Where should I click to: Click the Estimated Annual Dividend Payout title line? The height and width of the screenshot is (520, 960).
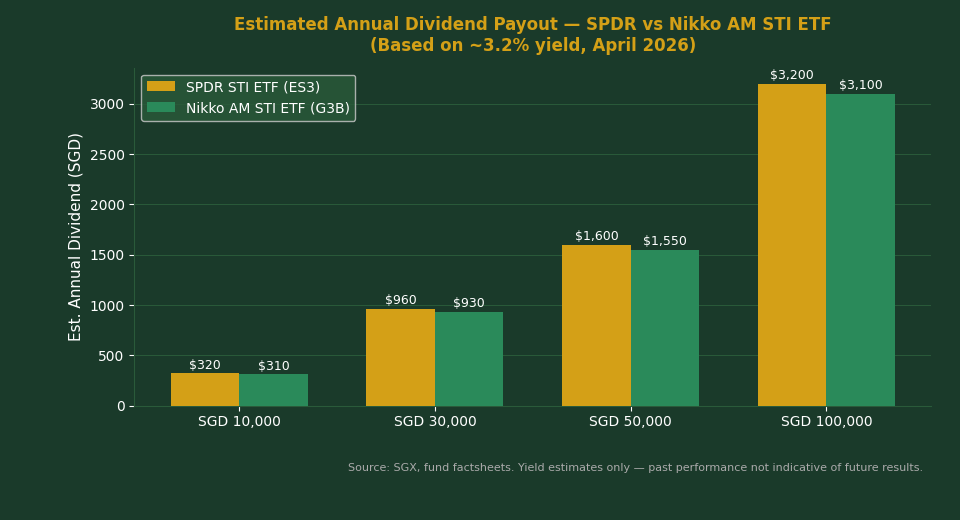(x=533, y=24)
